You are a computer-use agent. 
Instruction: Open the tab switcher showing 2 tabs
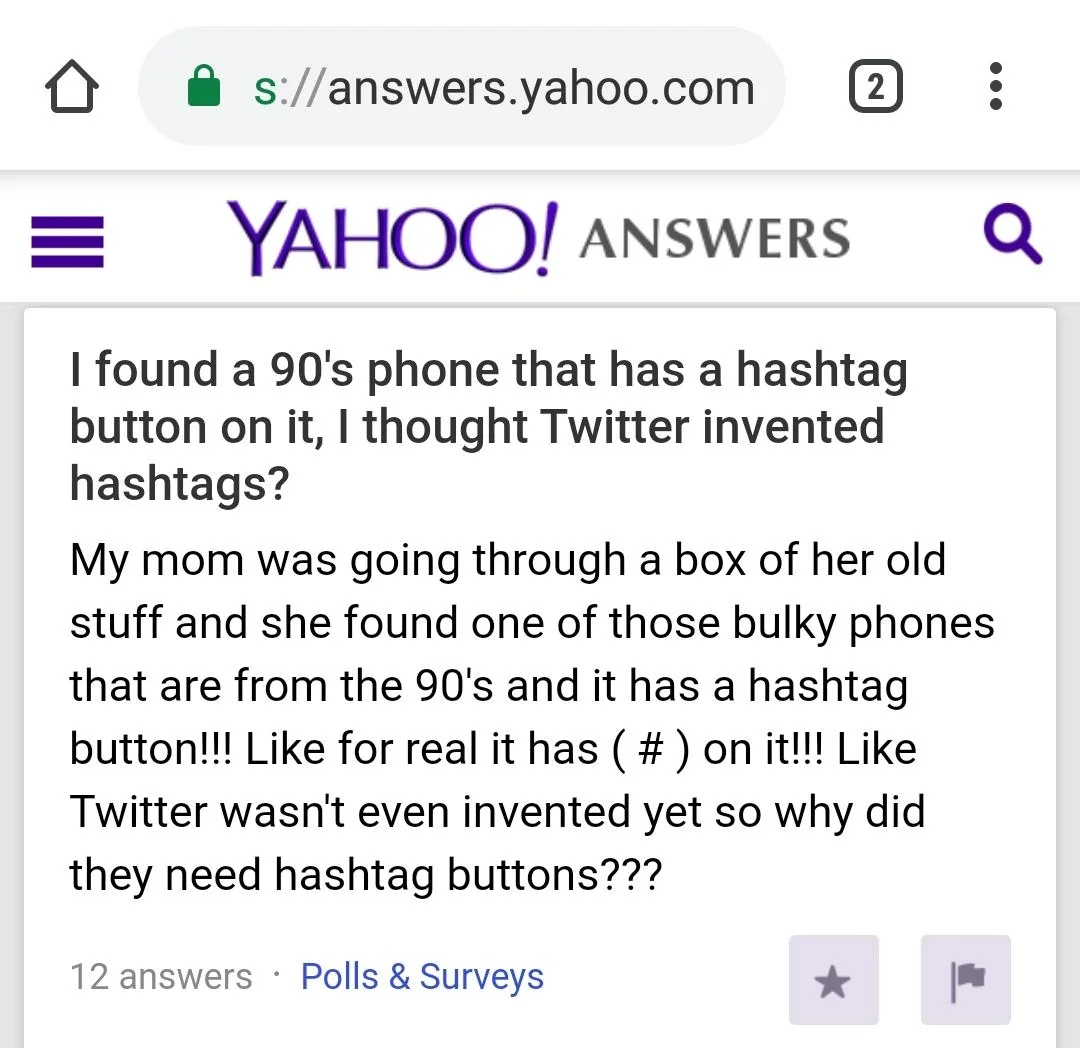click(x=875, y=87)
